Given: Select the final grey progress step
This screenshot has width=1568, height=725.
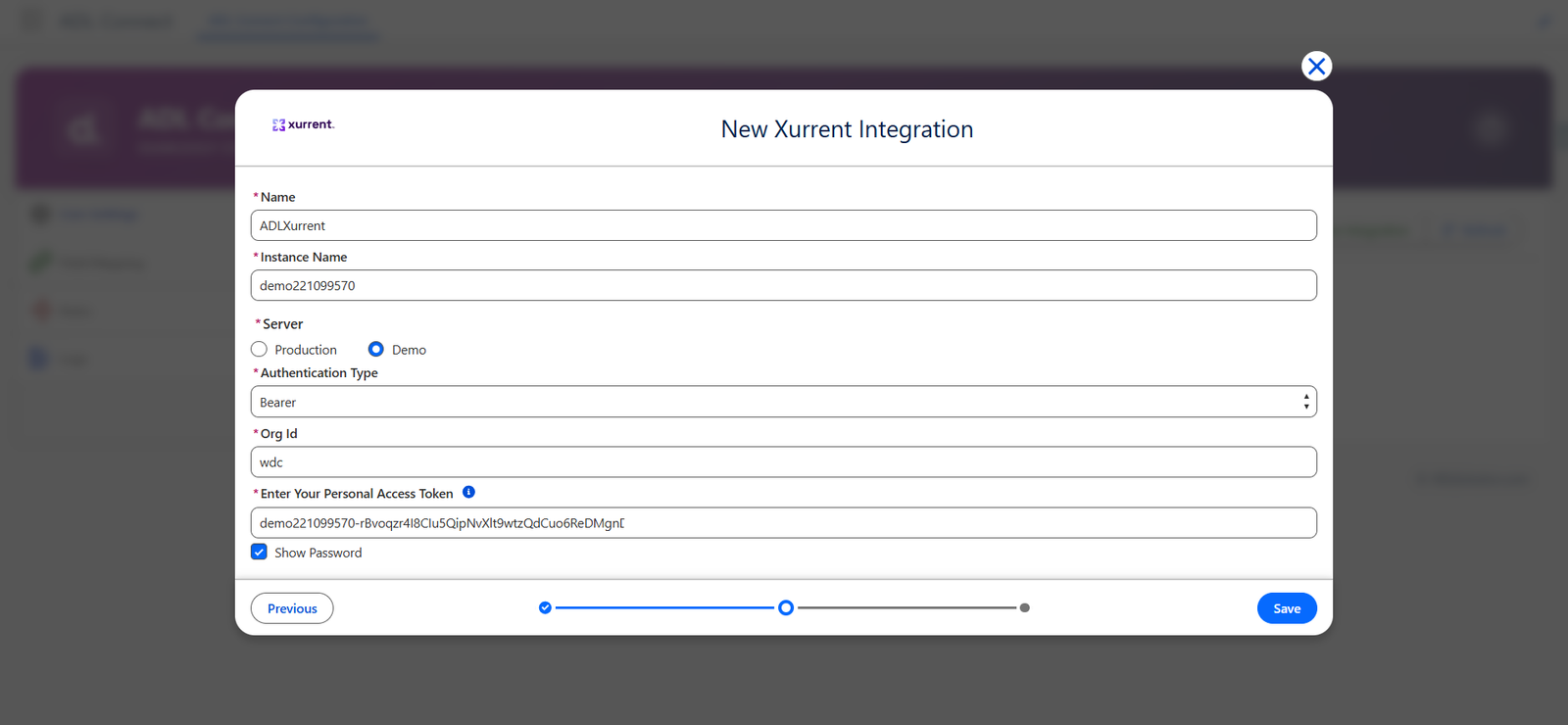Looking at the screenshot, I should point(1025,607).
